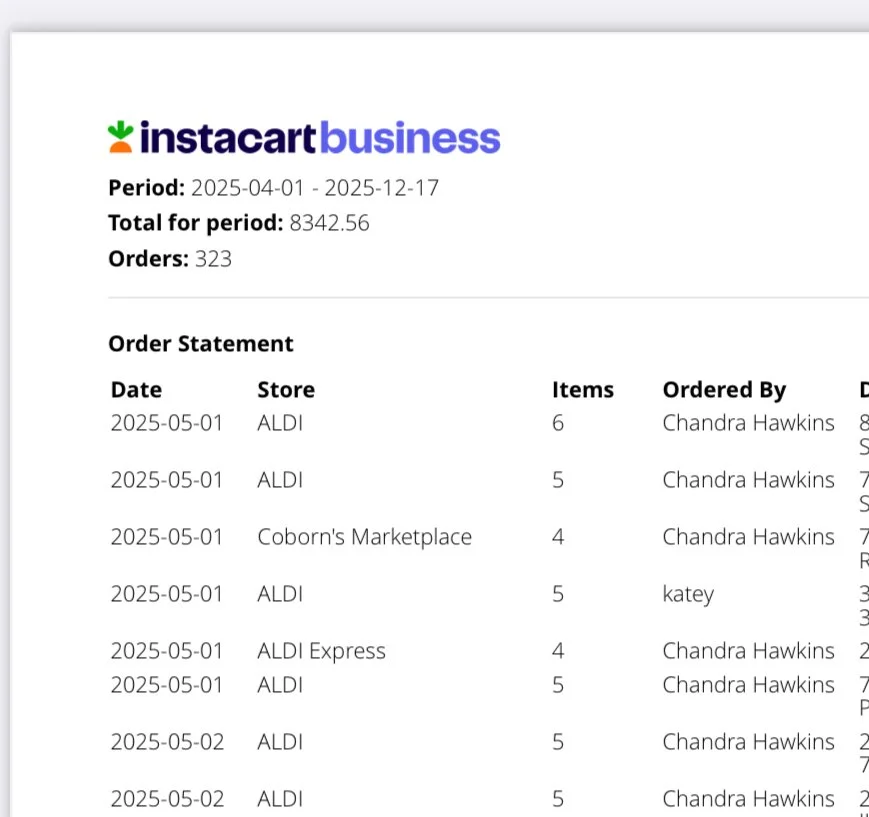Click the 'katey' ordered-by cell
Screen dimensions: 869x817
tap(688, 595)
